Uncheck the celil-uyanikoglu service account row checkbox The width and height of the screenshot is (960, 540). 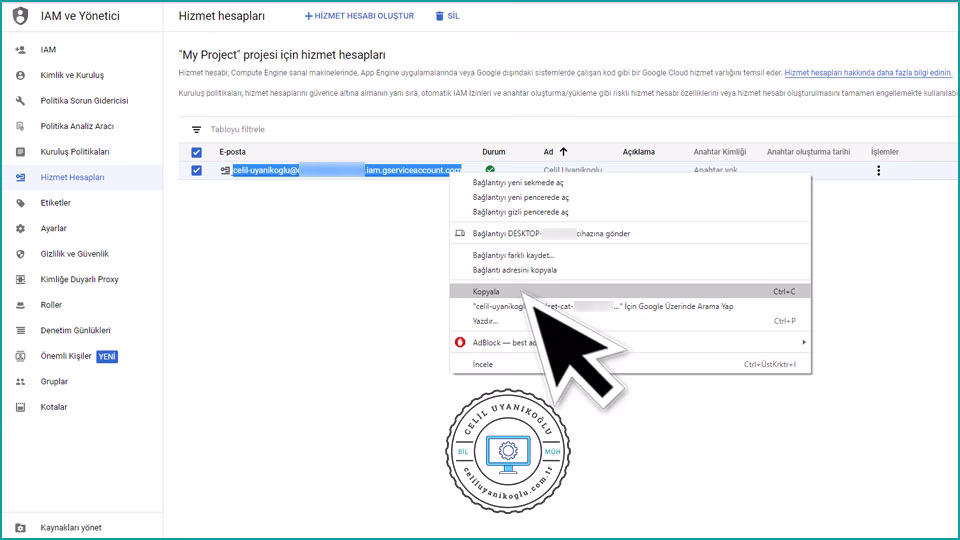[x=196, y=171]
